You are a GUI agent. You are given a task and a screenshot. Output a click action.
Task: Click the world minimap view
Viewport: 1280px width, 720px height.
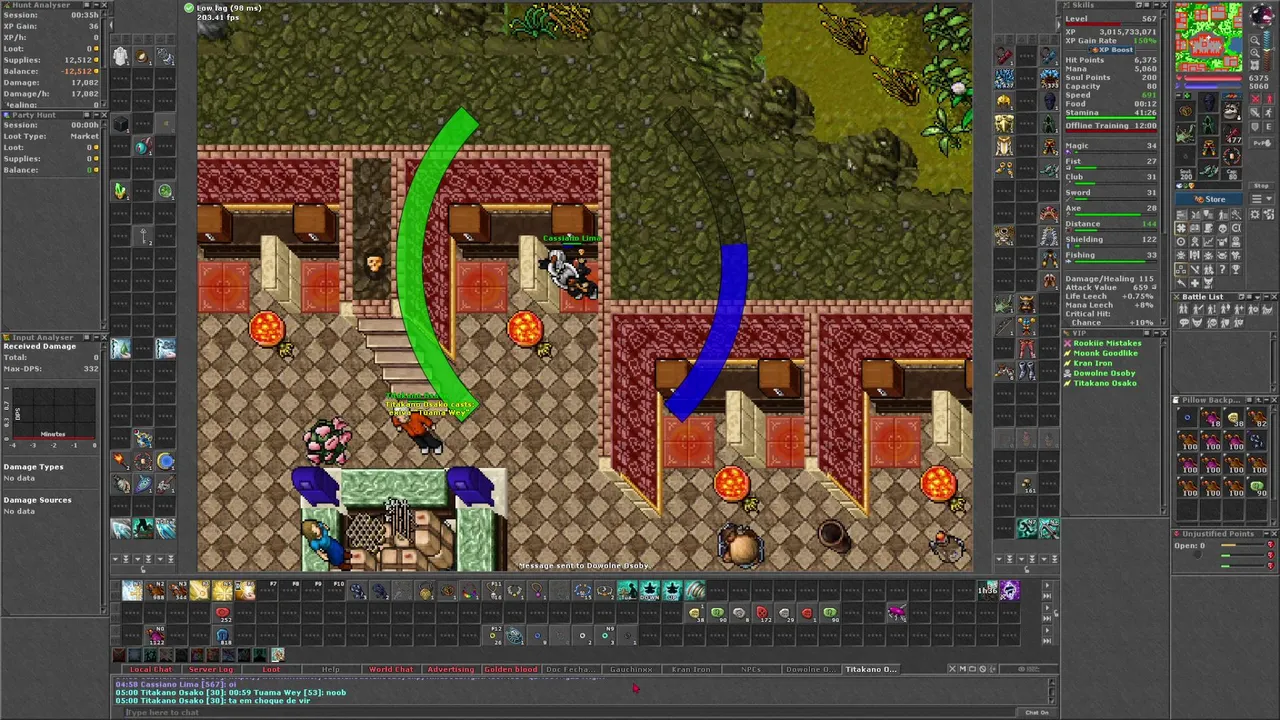click(1208, 36)
